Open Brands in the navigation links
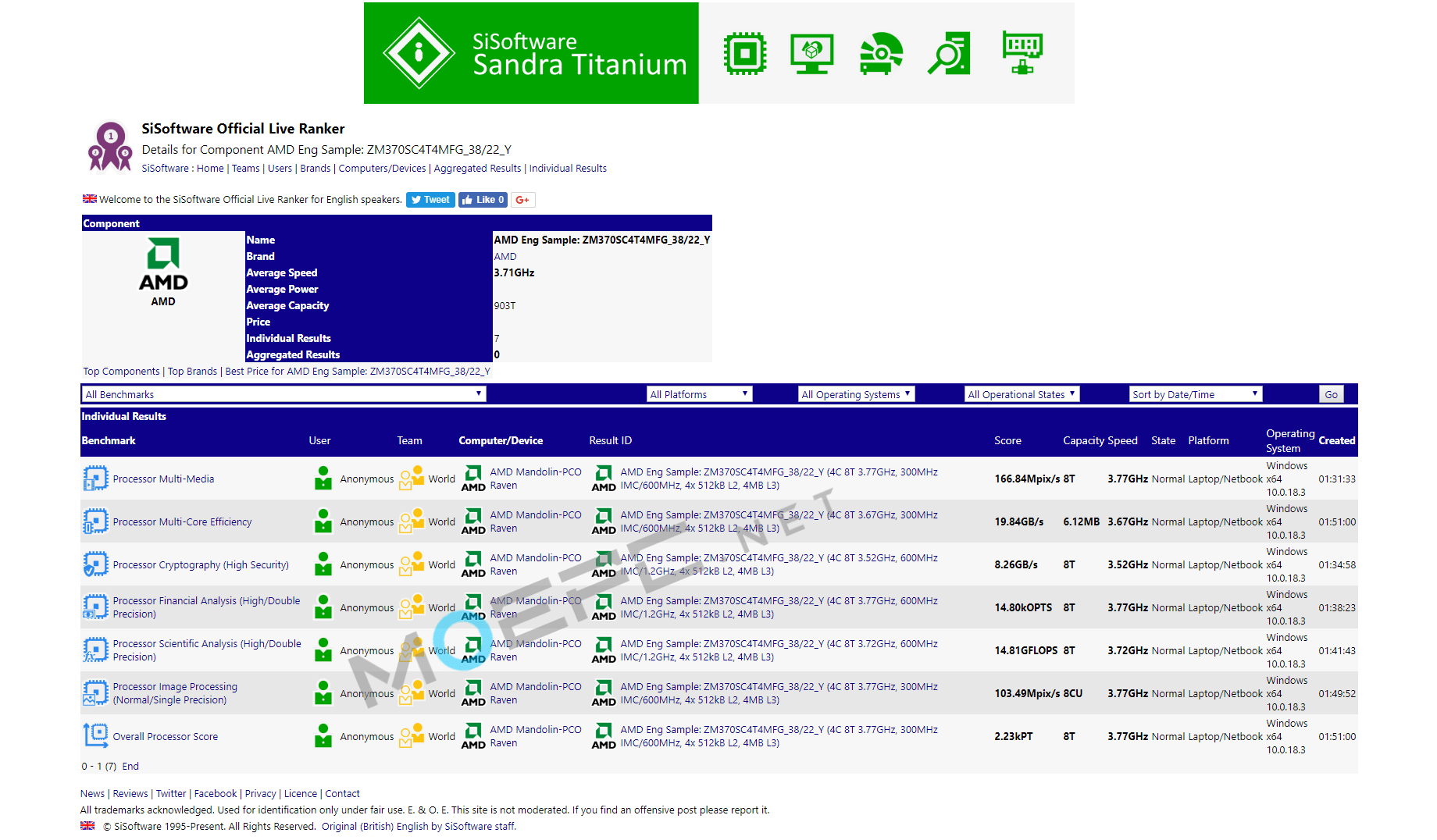This screenshot has width=1437, height=840. click(316, 168)
